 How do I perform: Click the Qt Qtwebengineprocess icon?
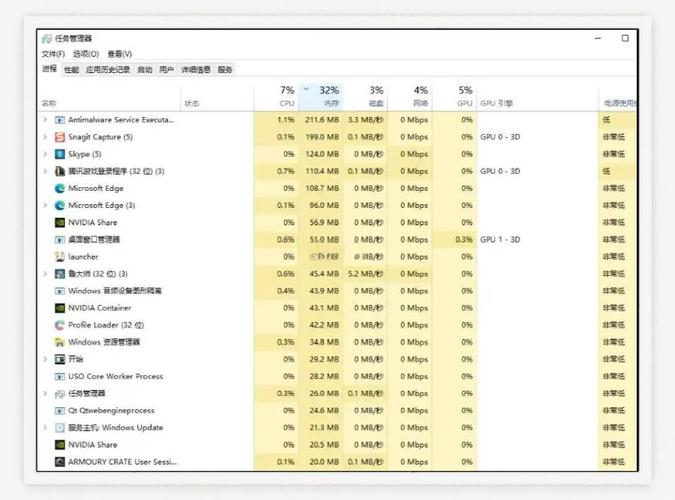[x=60, y=410]
